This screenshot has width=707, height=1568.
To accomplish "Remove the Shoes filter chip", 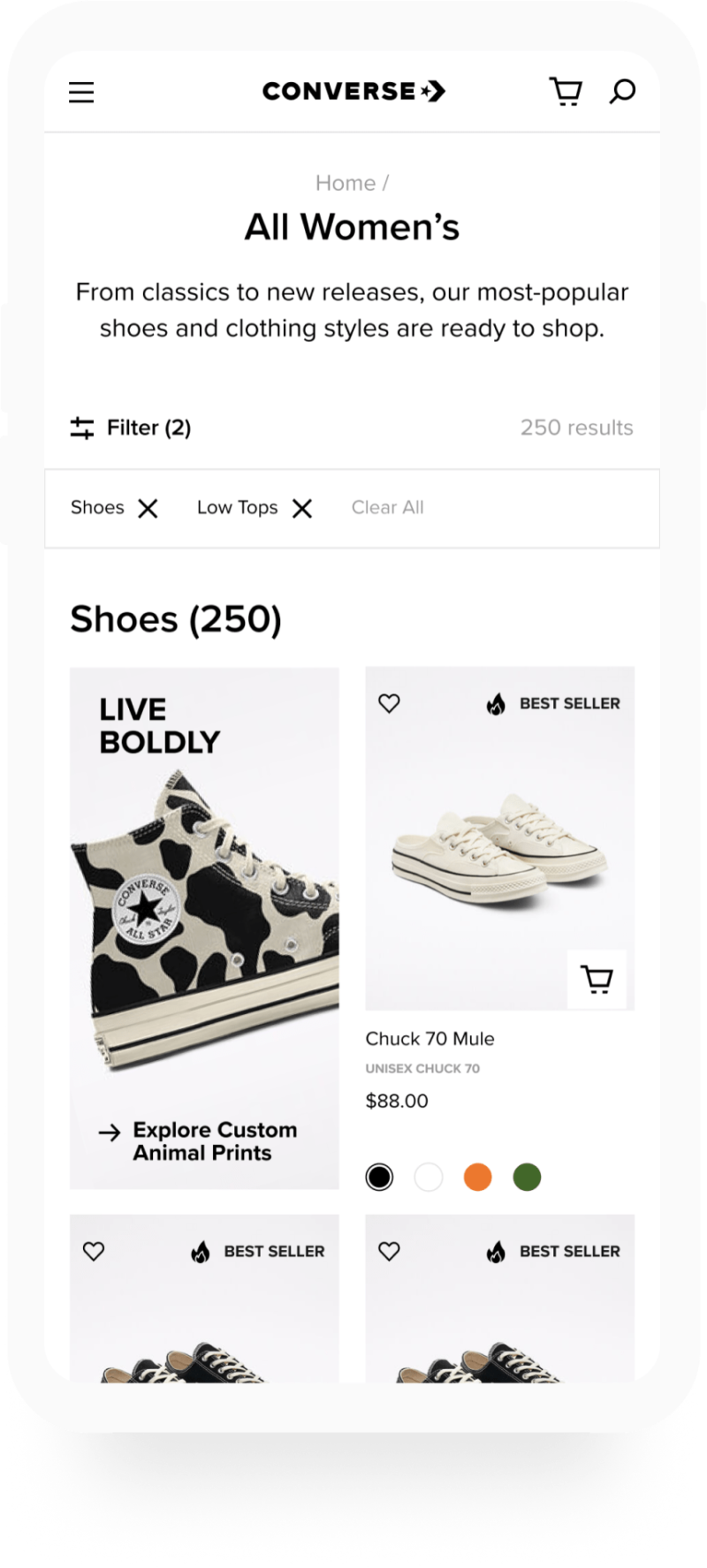I will (x=148, y=508).
